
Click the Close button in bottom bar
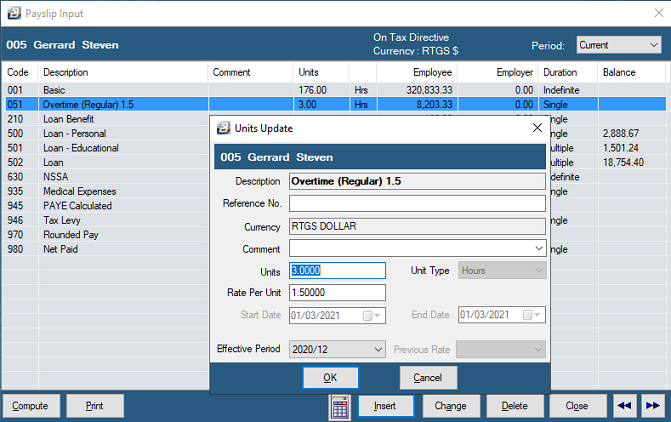(x=578, y=406)
